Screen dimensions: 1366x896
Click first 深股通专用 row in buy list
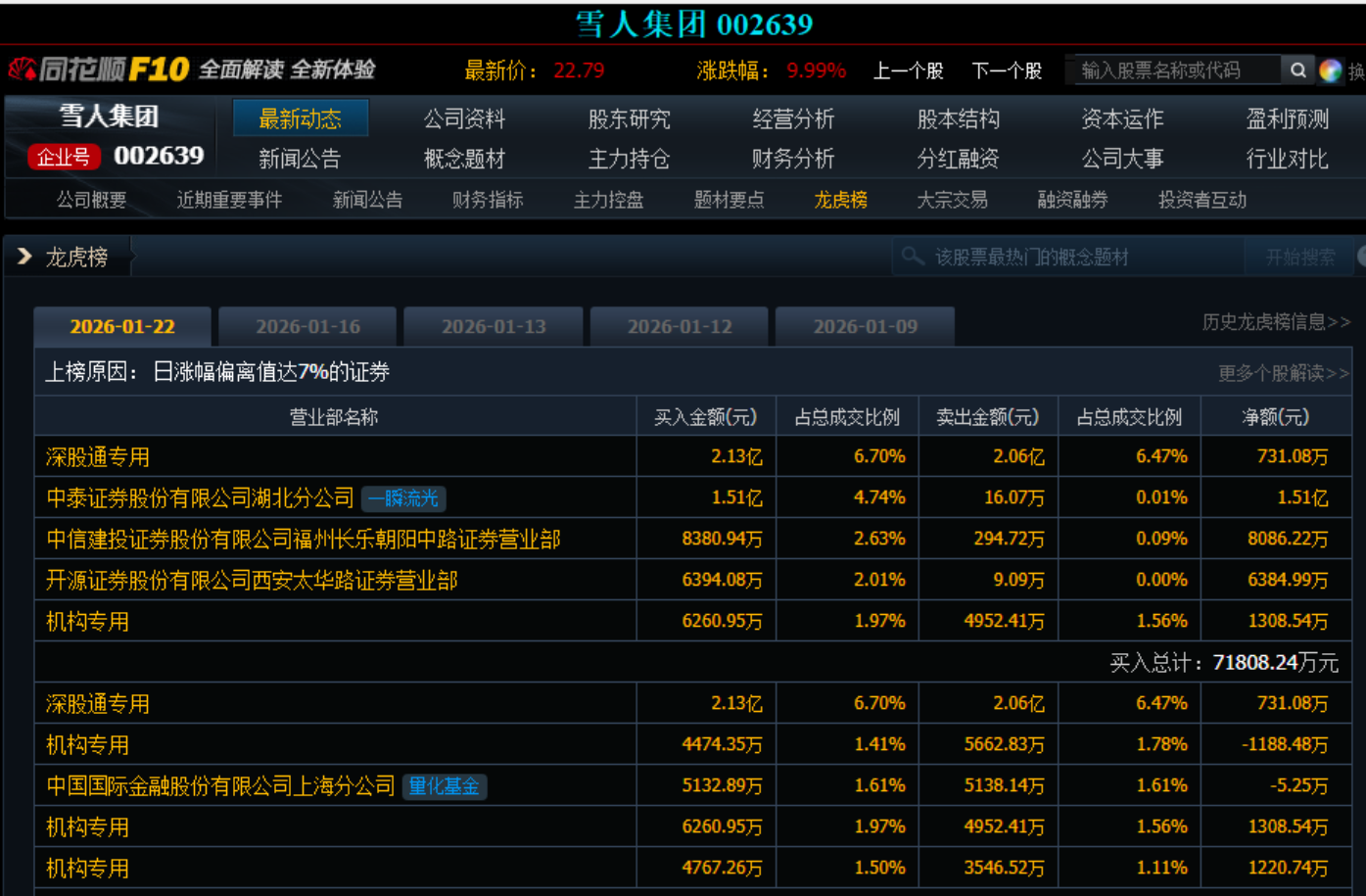click(693, 456)
